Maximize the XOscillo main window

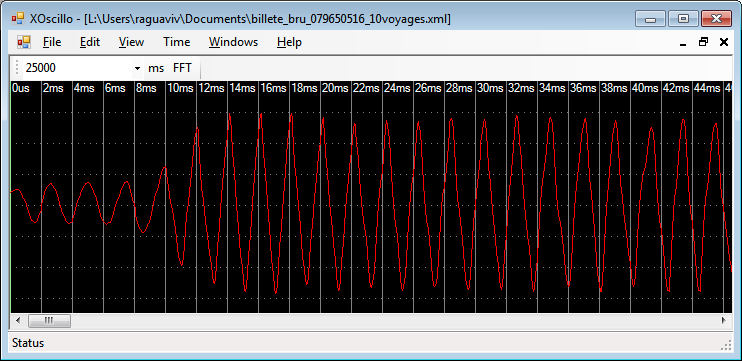pyautogui.click(x=683, y=19)
